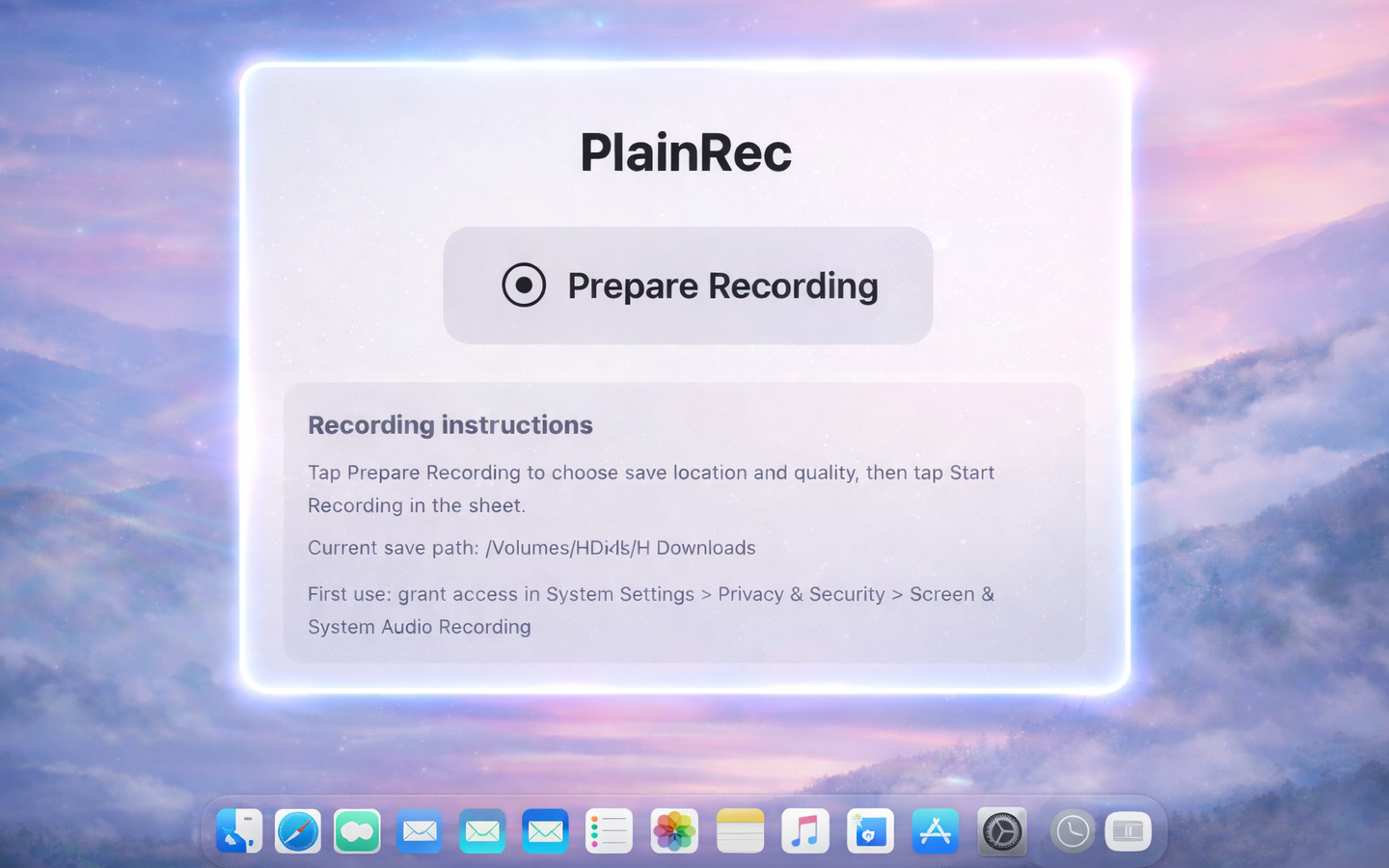Open the Reminders app

(x=610, y=830)
